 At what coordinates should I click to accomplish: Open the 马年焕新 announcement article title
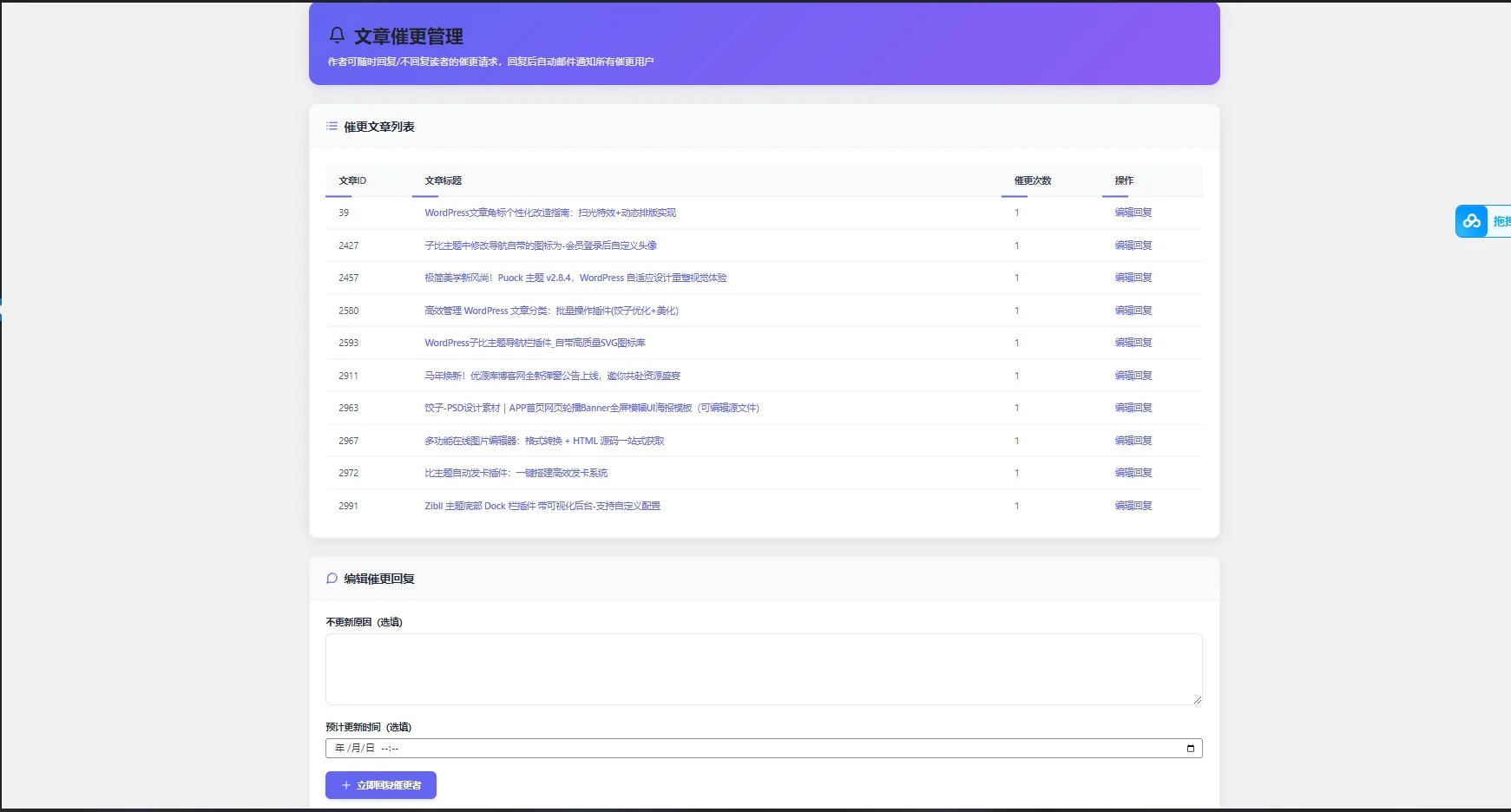click(x=552, y=376)
